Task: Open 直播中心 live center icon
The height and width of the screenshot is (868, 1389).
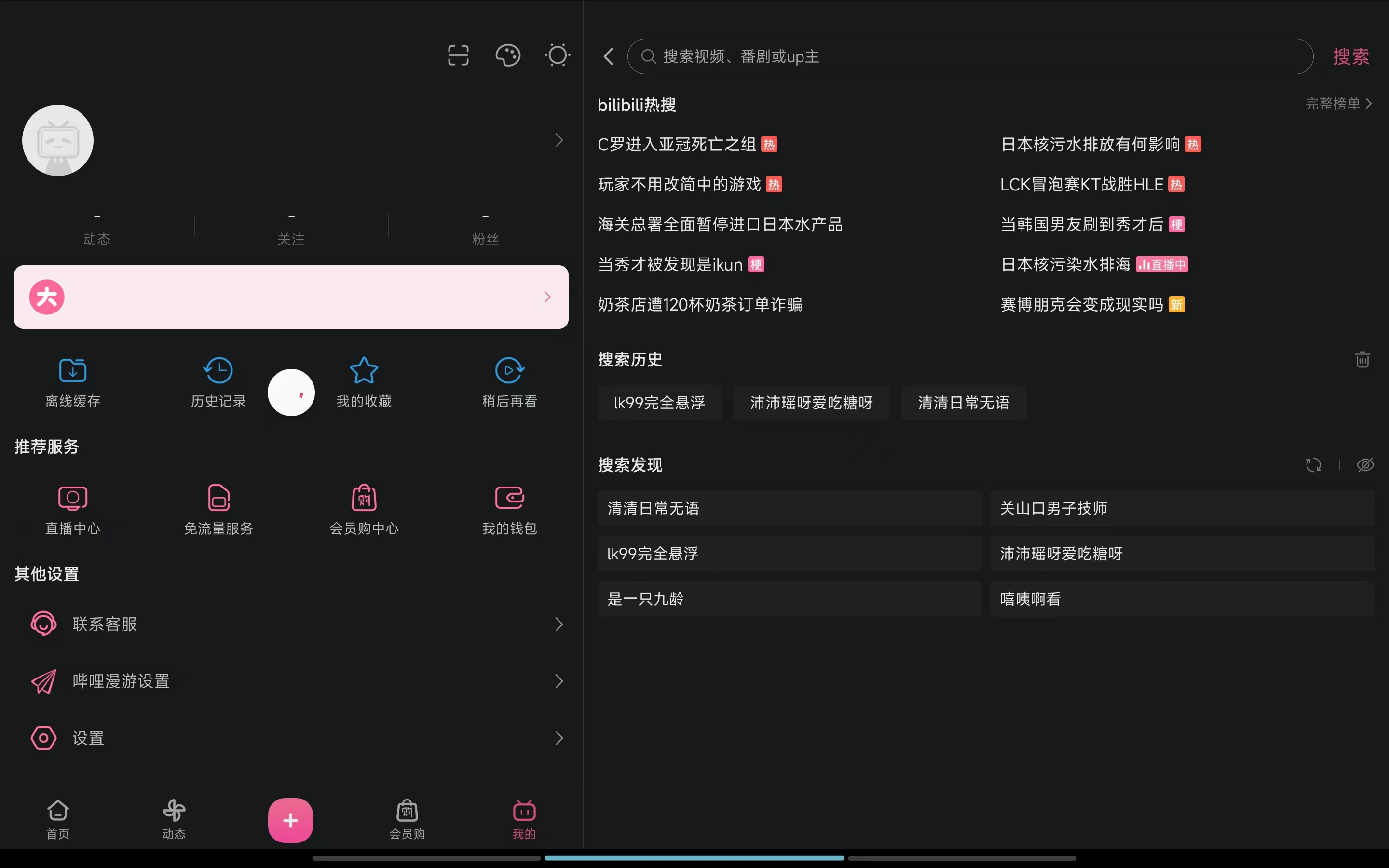Action: pyautogui.click(x=72, y=497)
